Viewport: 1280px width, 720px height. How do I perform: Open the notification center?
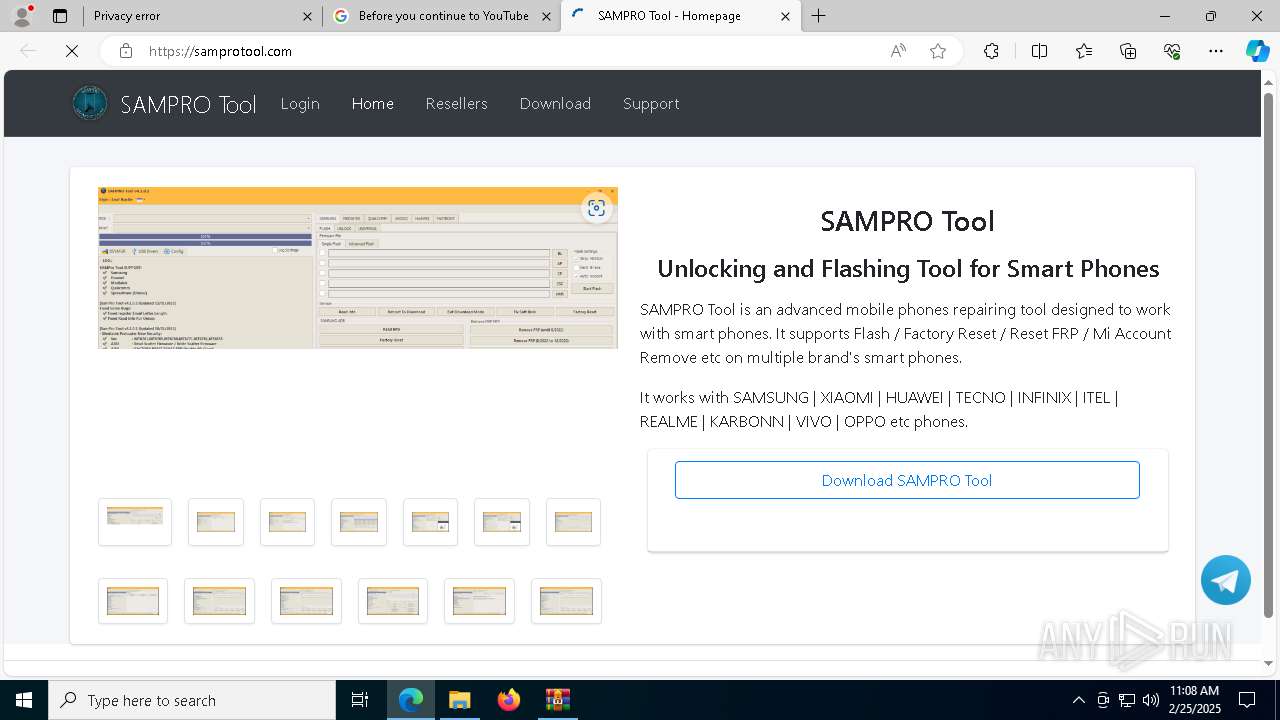point(1247,700)
